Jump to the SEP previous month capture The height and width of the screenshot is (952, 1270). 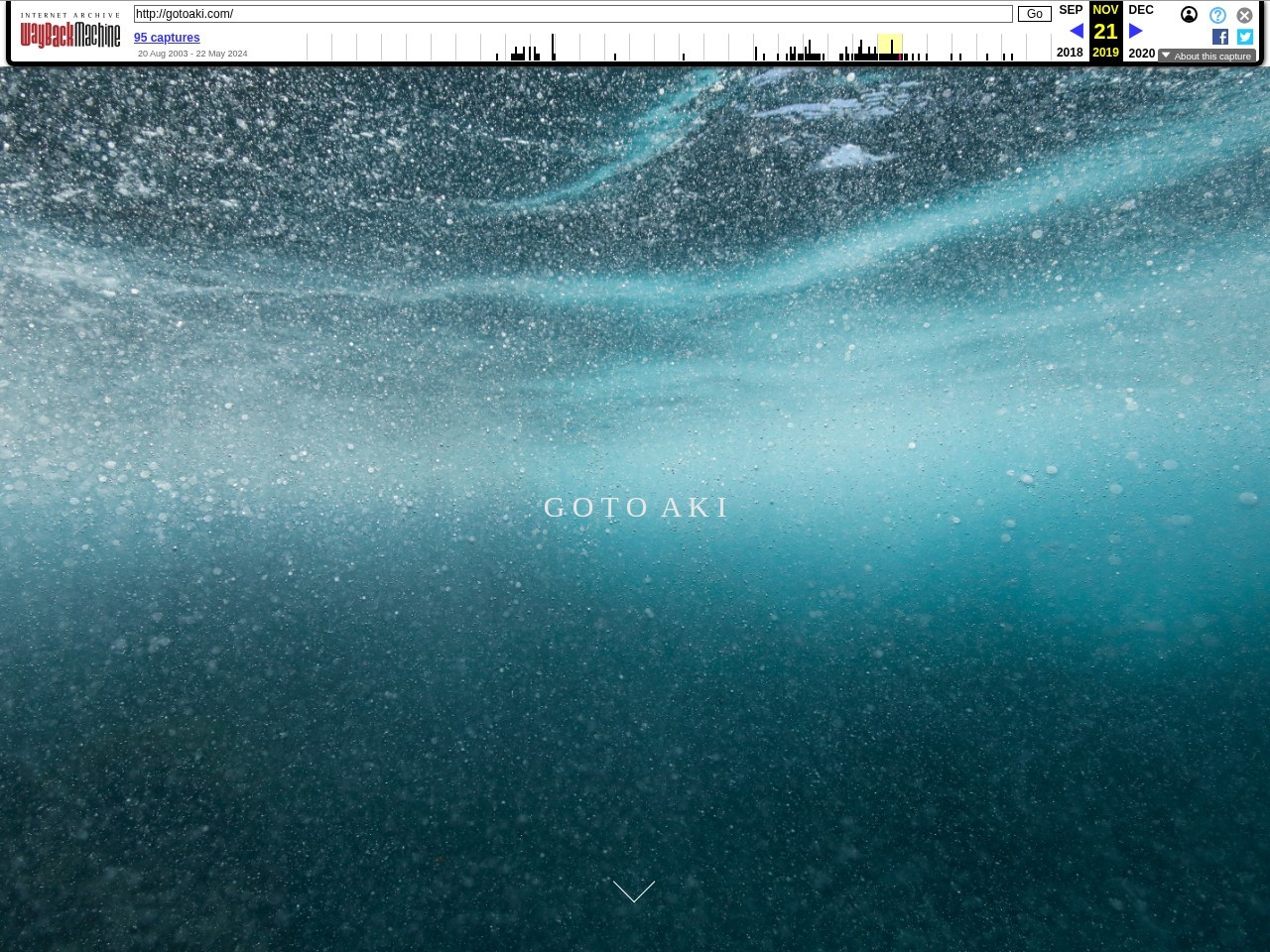tap(1071, 10)
